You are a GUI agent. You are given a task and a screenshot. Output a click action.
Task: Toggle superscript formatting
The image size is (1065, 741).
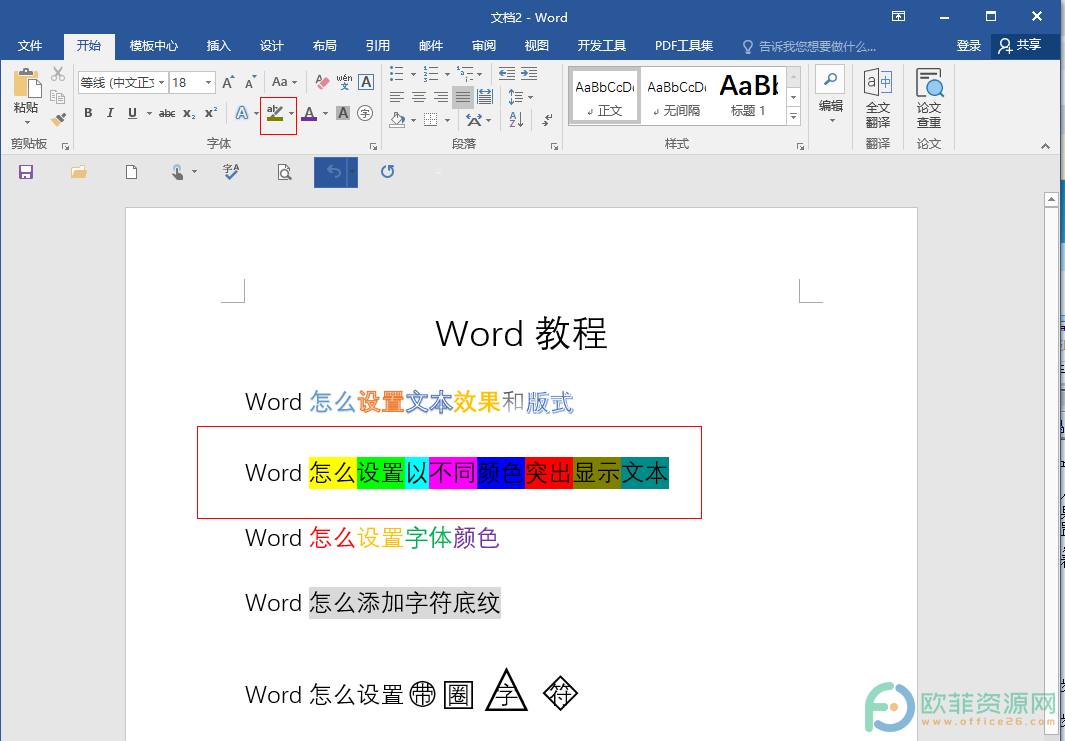[x=211, y=113]
